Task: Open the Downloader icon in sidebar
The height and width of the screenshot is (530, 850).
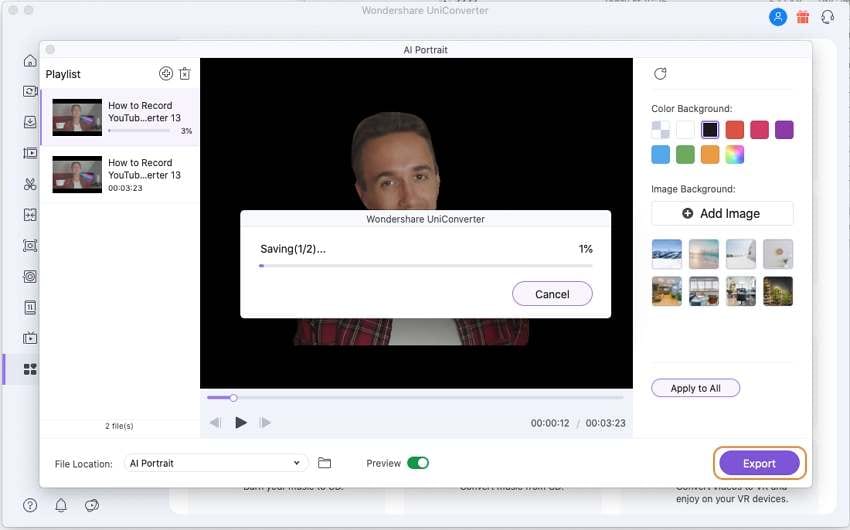Action: 30,122
